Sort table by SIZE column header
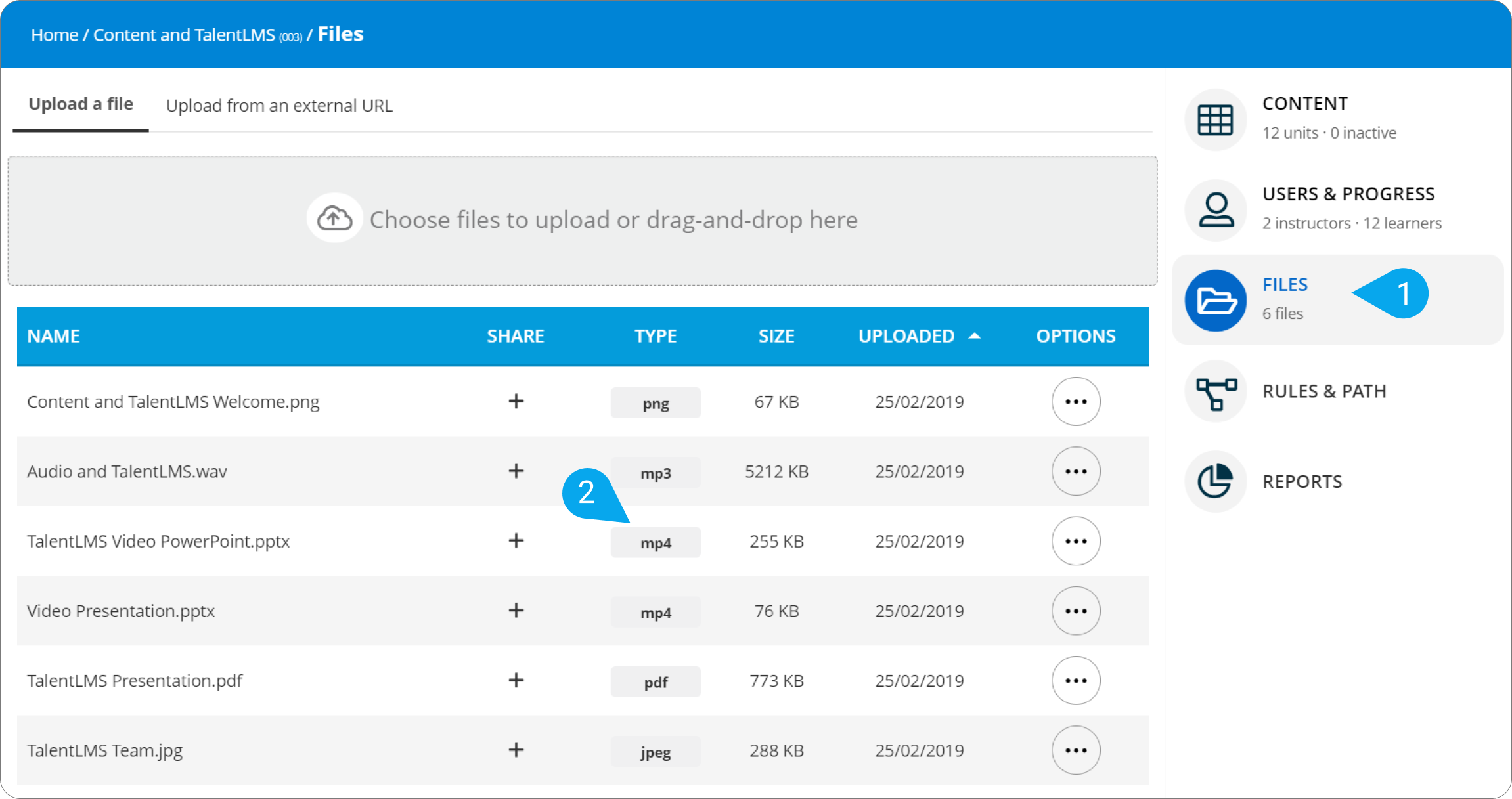Screen dimensions: 1512x799 pos(776,336)
